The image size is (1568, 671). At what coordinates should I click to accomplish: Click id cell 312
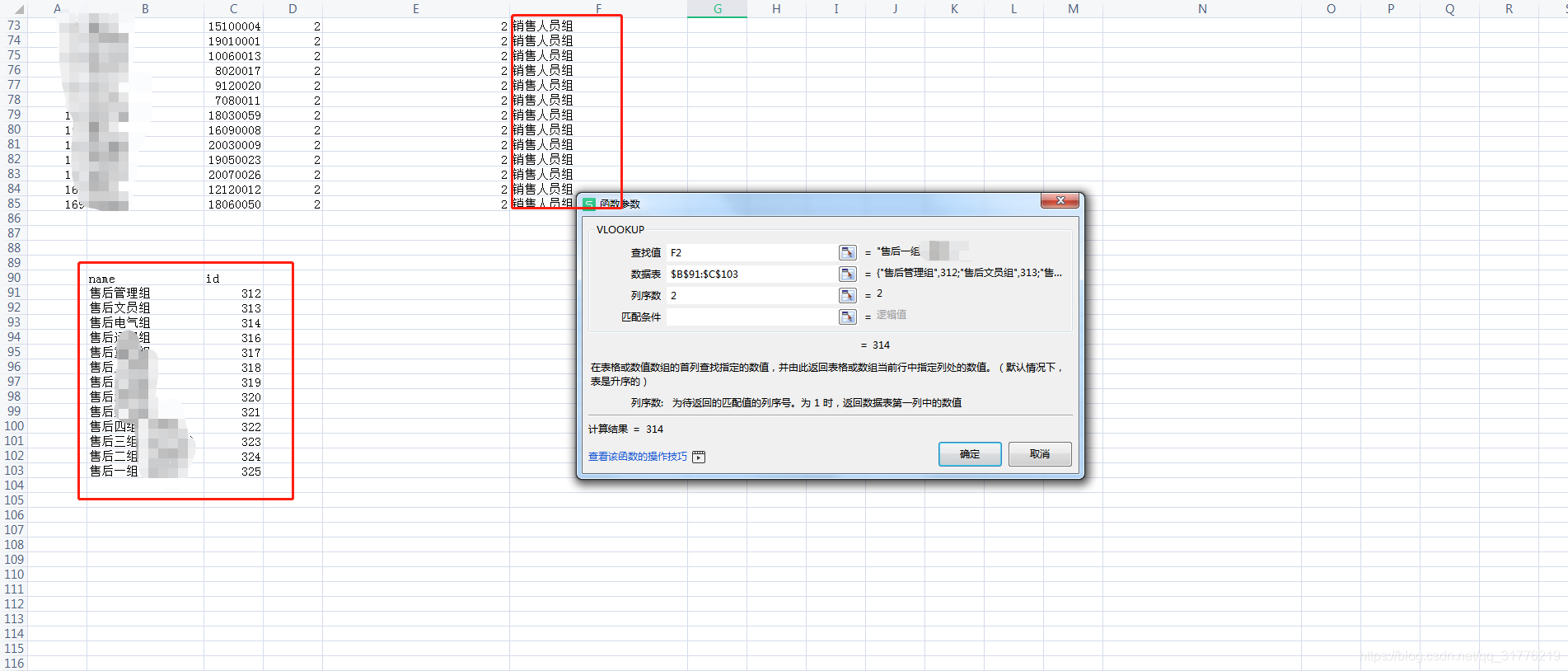233,293
